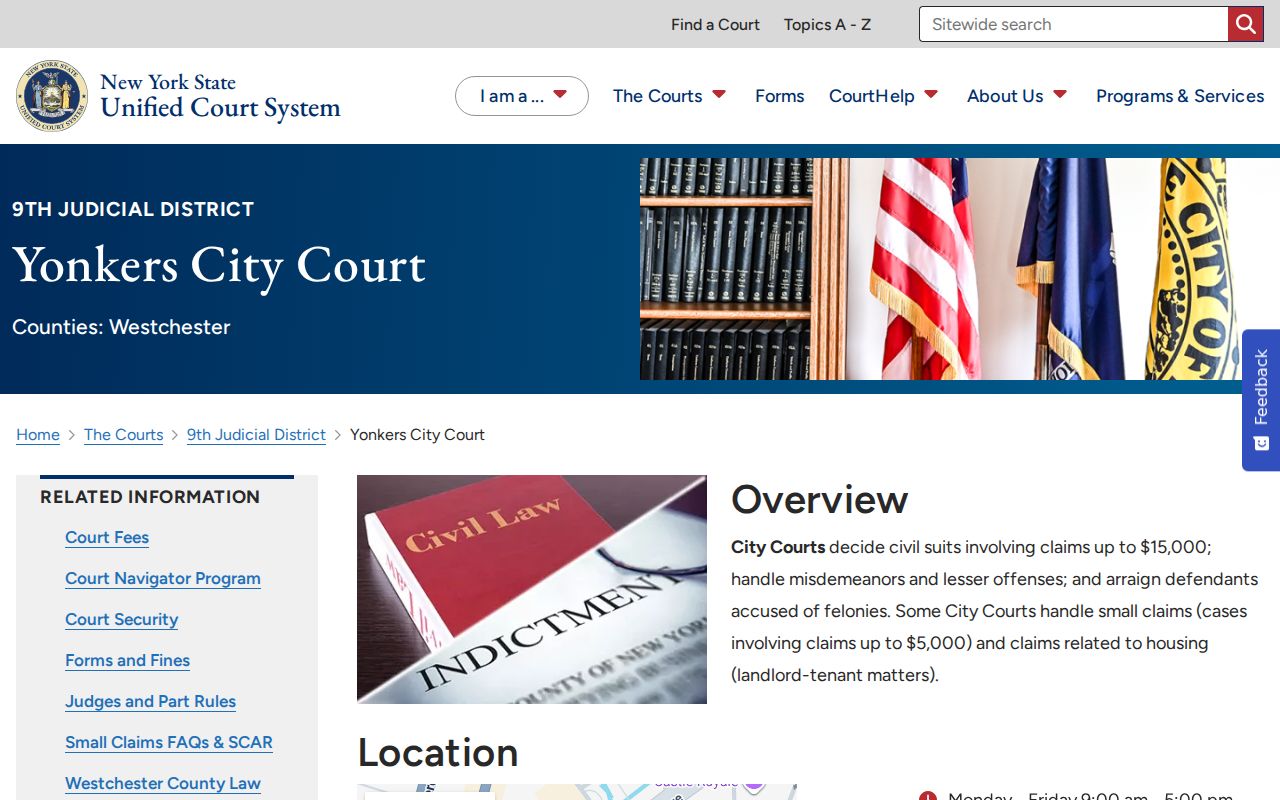Screen dimensions: 1280x800
Task: Expand the "I am a ..." dropdown
Action: click(522, 96)
